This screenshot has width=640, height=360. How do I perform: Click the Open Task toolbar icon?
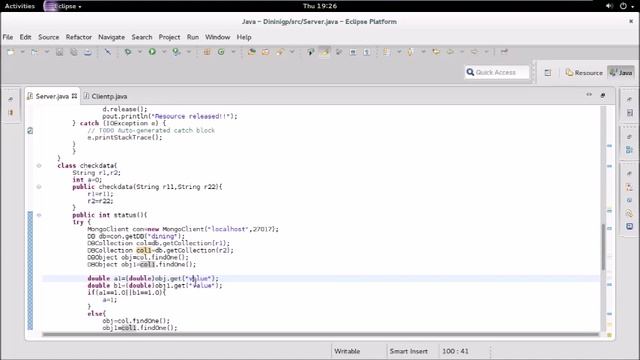(x=266, y=52)
